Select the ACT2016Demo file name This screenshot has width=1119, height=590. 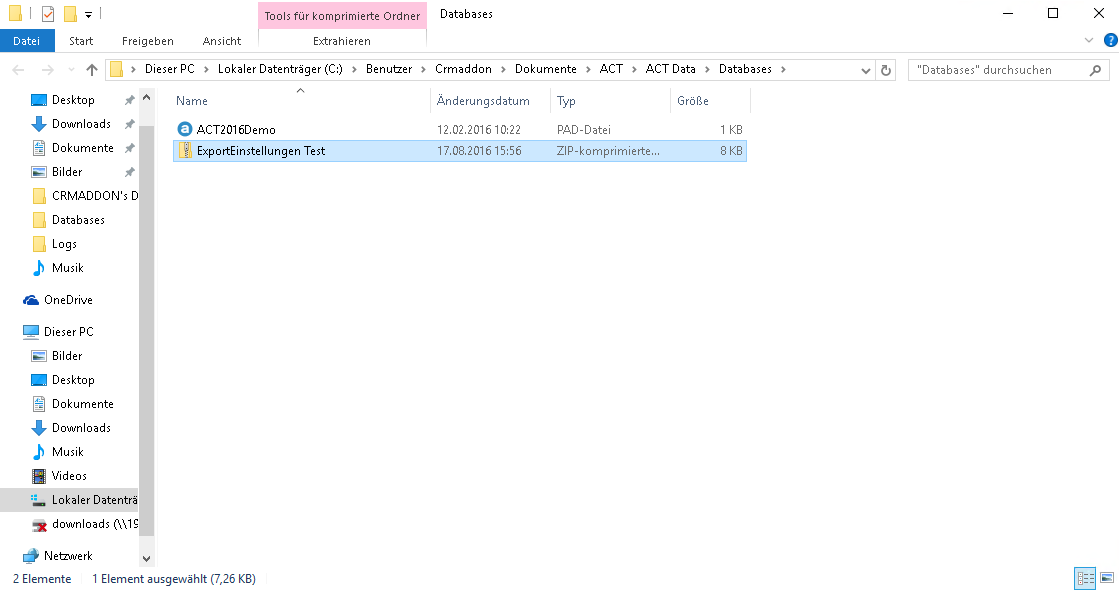coord(236,130)
